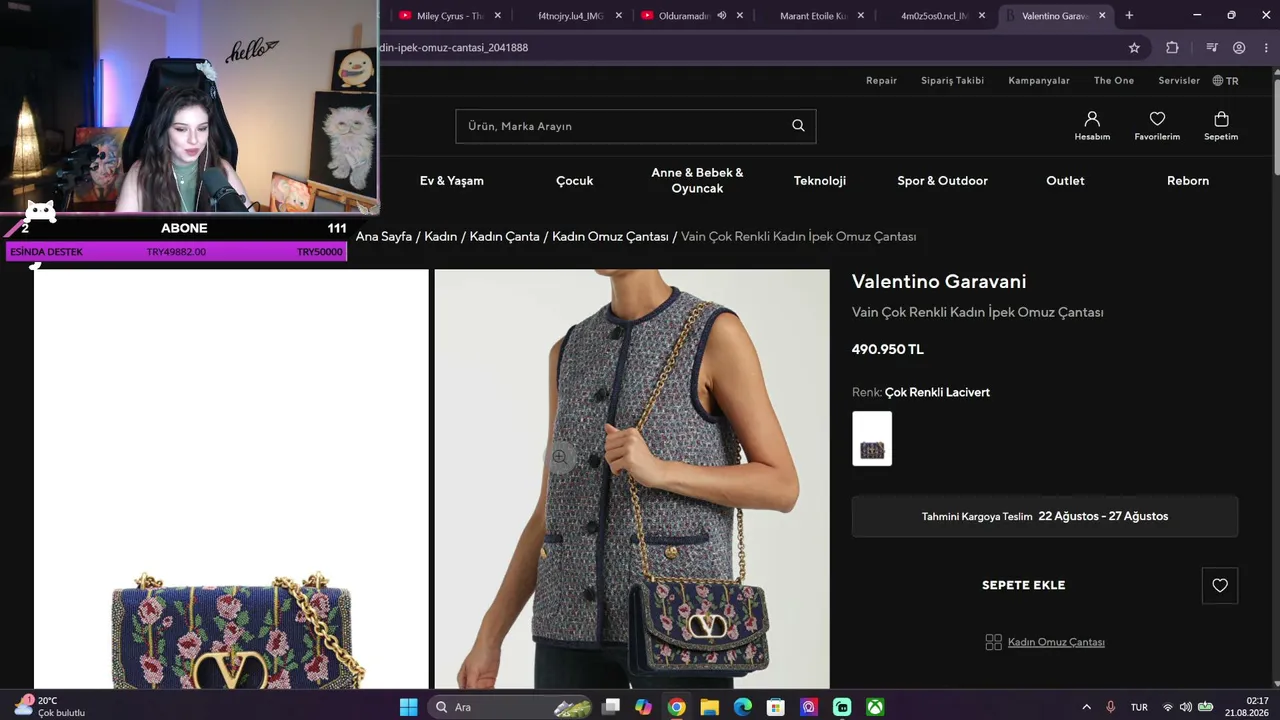Show hidden system tray icons

tap(1086, 707)
